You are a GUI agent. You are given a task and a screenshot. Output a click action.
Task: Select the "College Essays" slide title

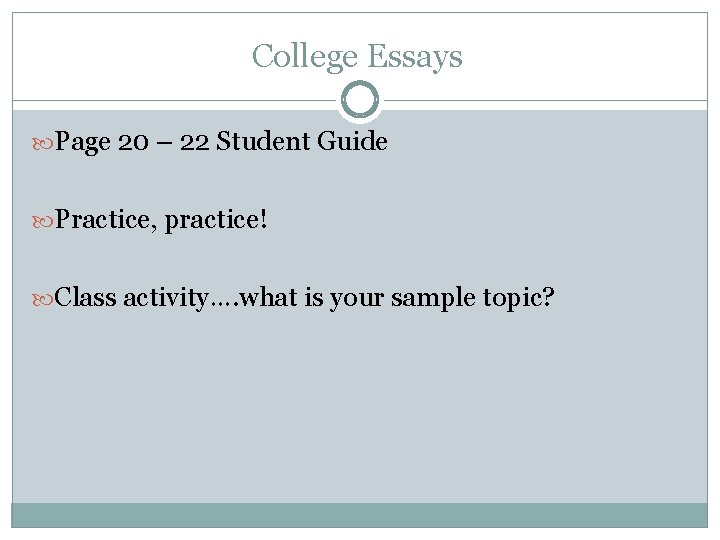[357, 56]
